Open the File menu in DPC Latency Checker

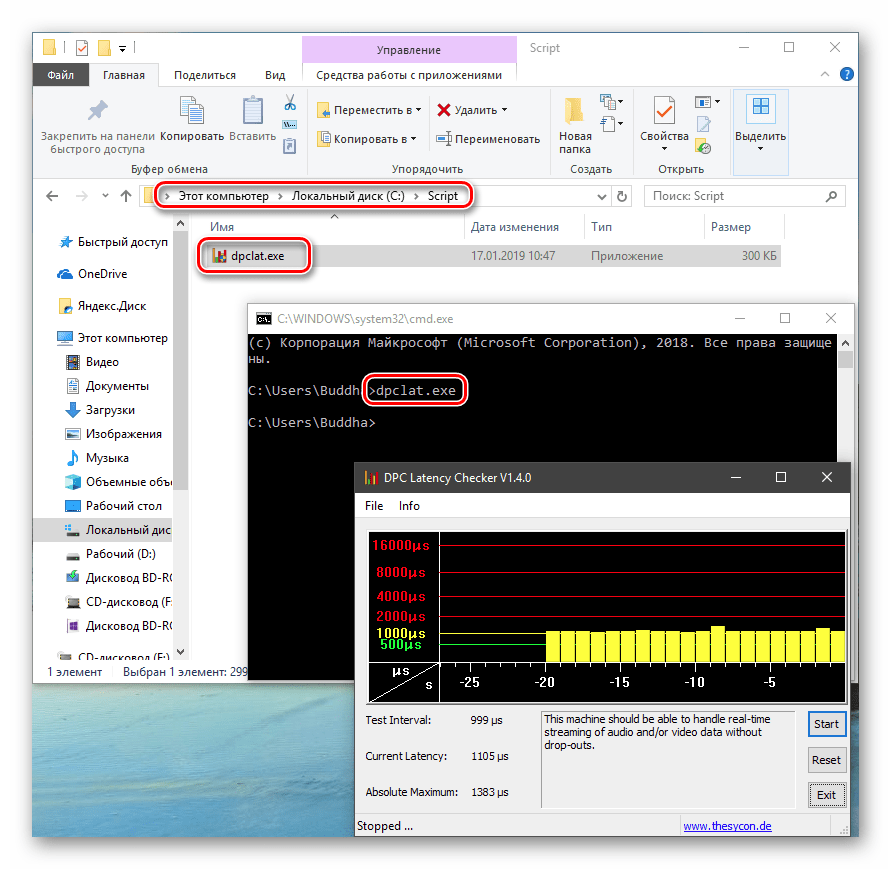click(x=374, y=506)
